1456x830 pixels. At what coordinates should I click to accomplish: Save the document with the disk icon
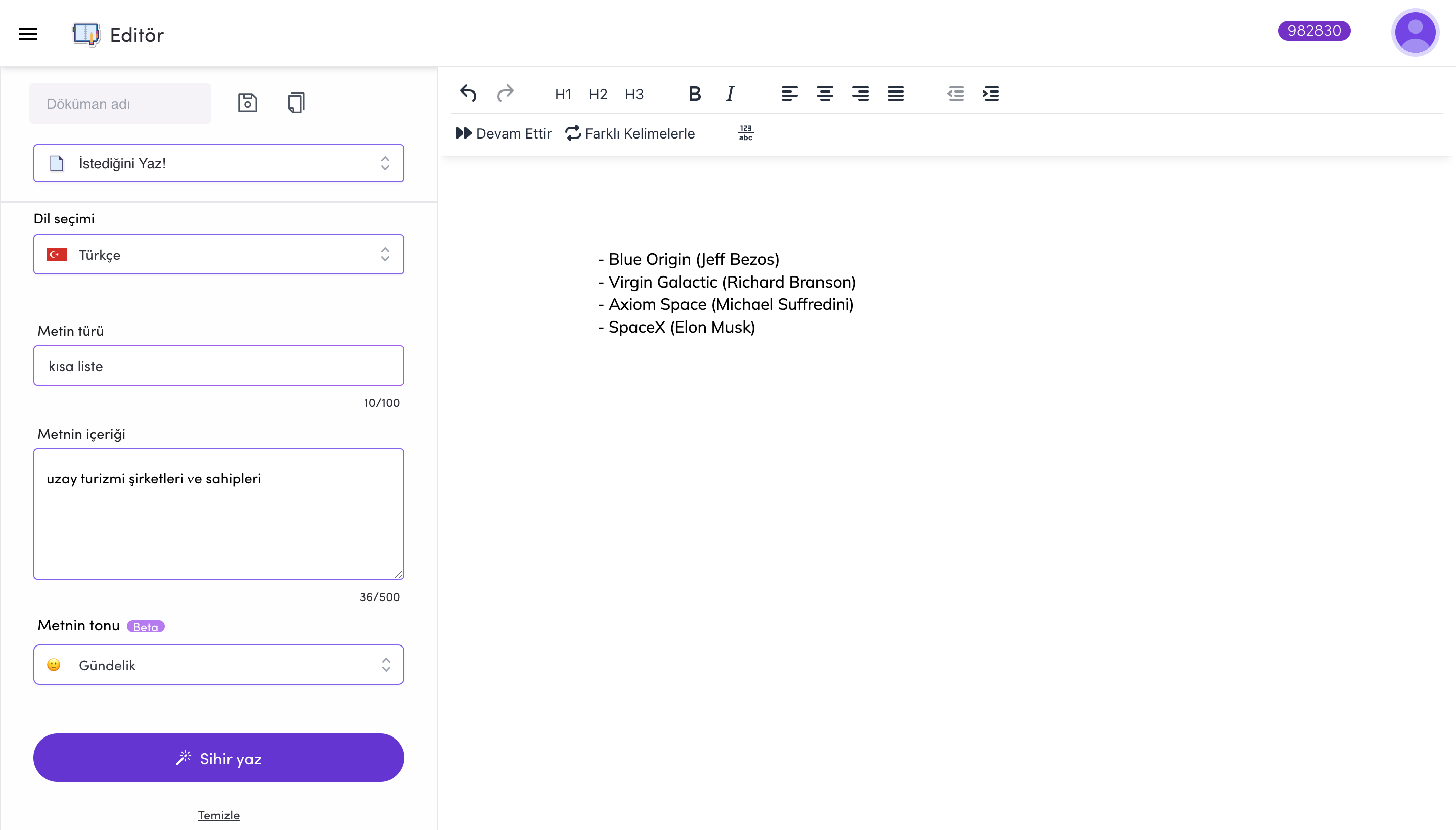click(247, 103)
